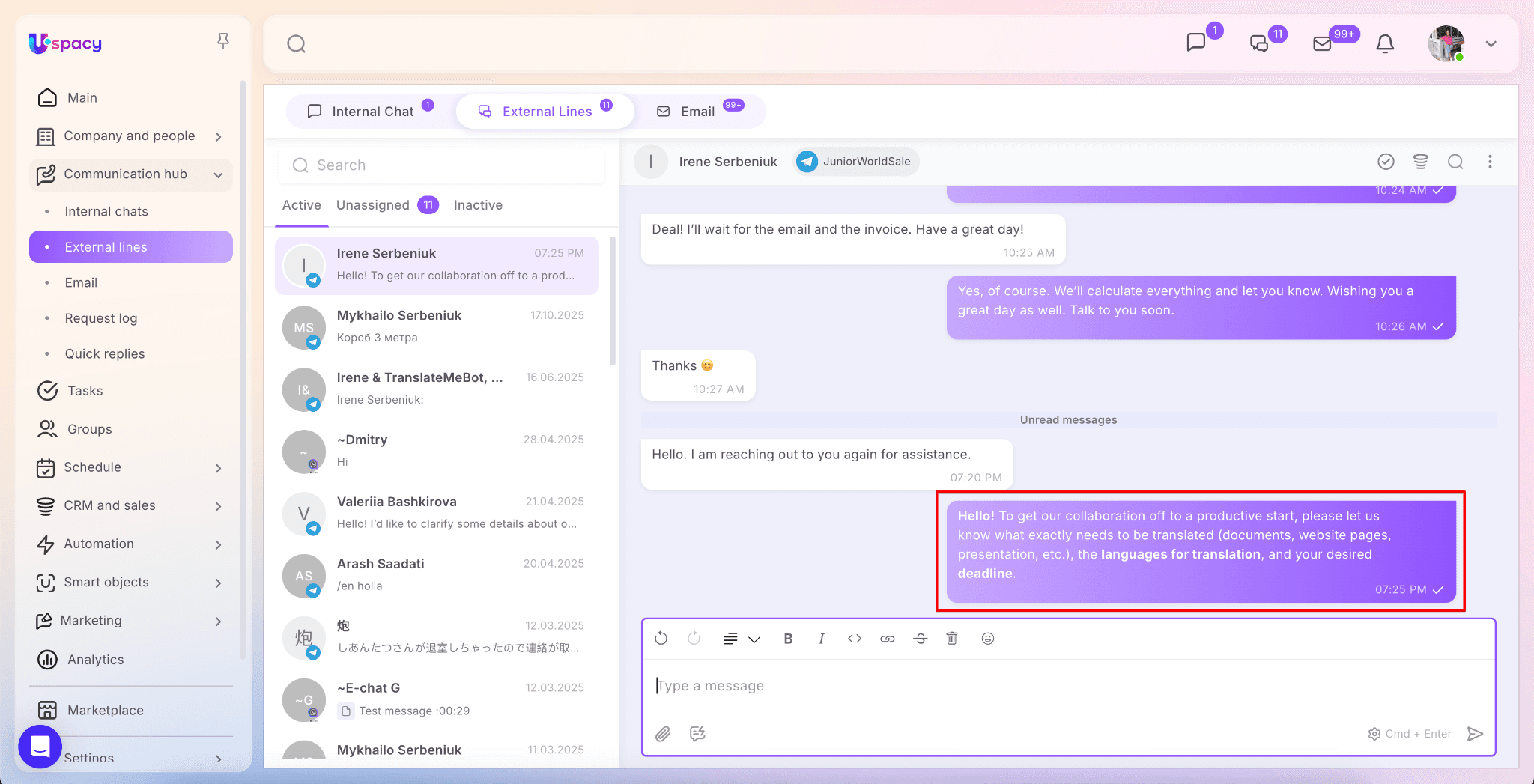Viewport: 1534px width, 784px height.
Task: Open notifications bell in top bar
Action: (1385, 44)
